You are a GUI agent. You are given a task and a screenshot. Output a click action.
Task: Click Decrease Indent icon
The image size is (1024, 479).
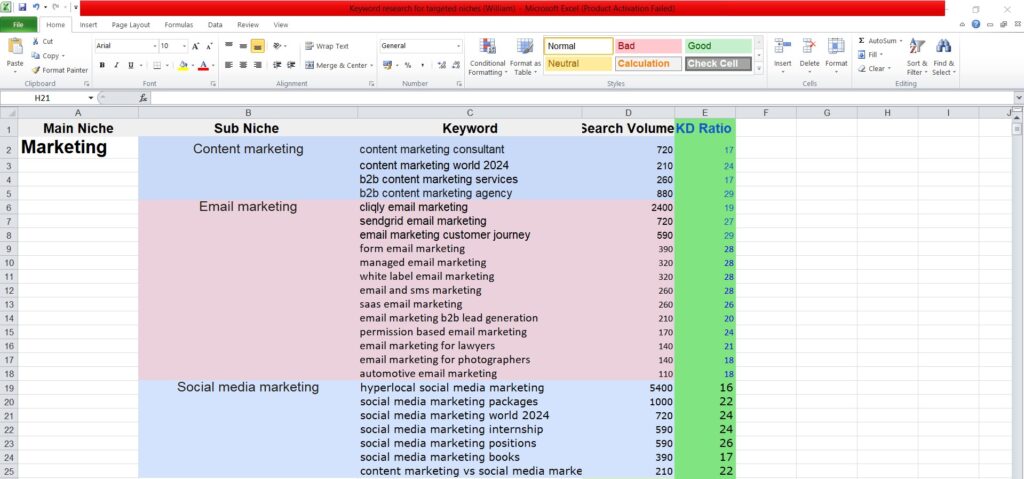277,65
